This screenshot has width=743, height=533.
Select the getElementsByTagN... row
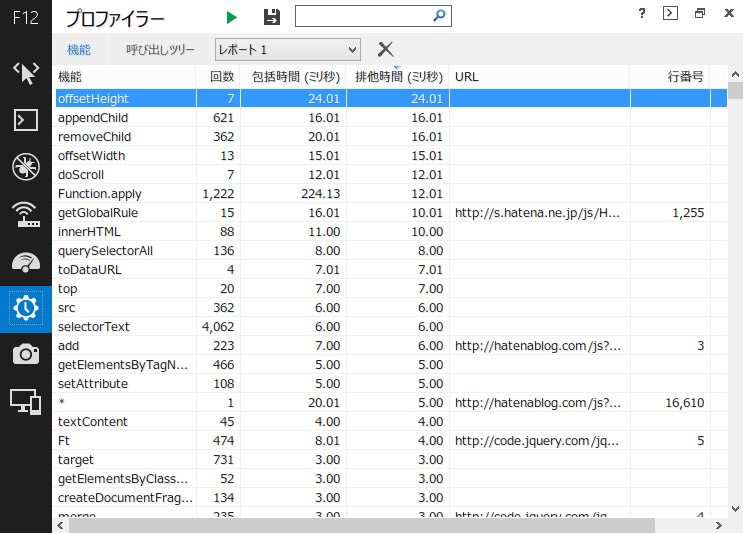[391, 365]
